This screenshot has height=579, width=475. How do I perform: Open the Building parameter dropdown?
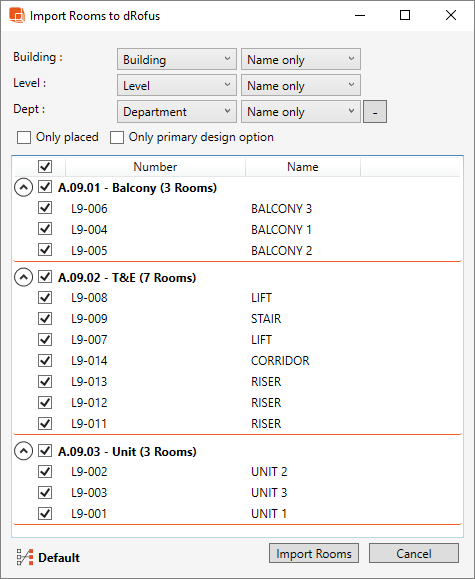click(x=177, y=59)
